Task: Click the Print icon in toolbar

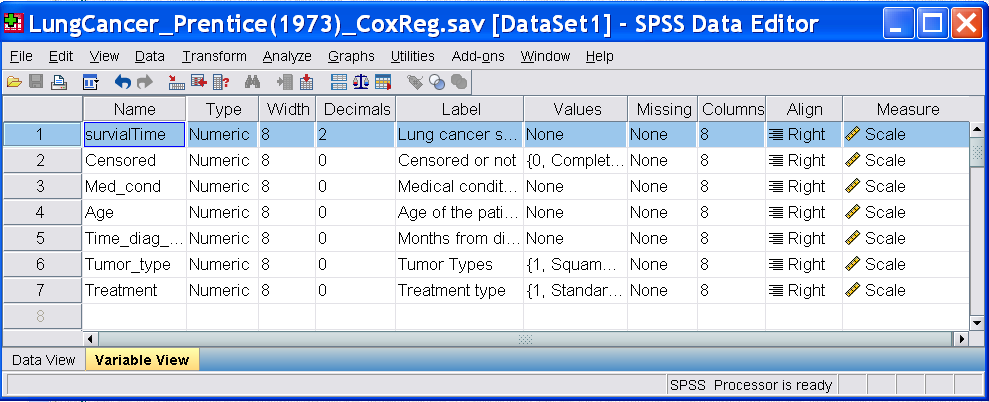Action: click(59, 82)
